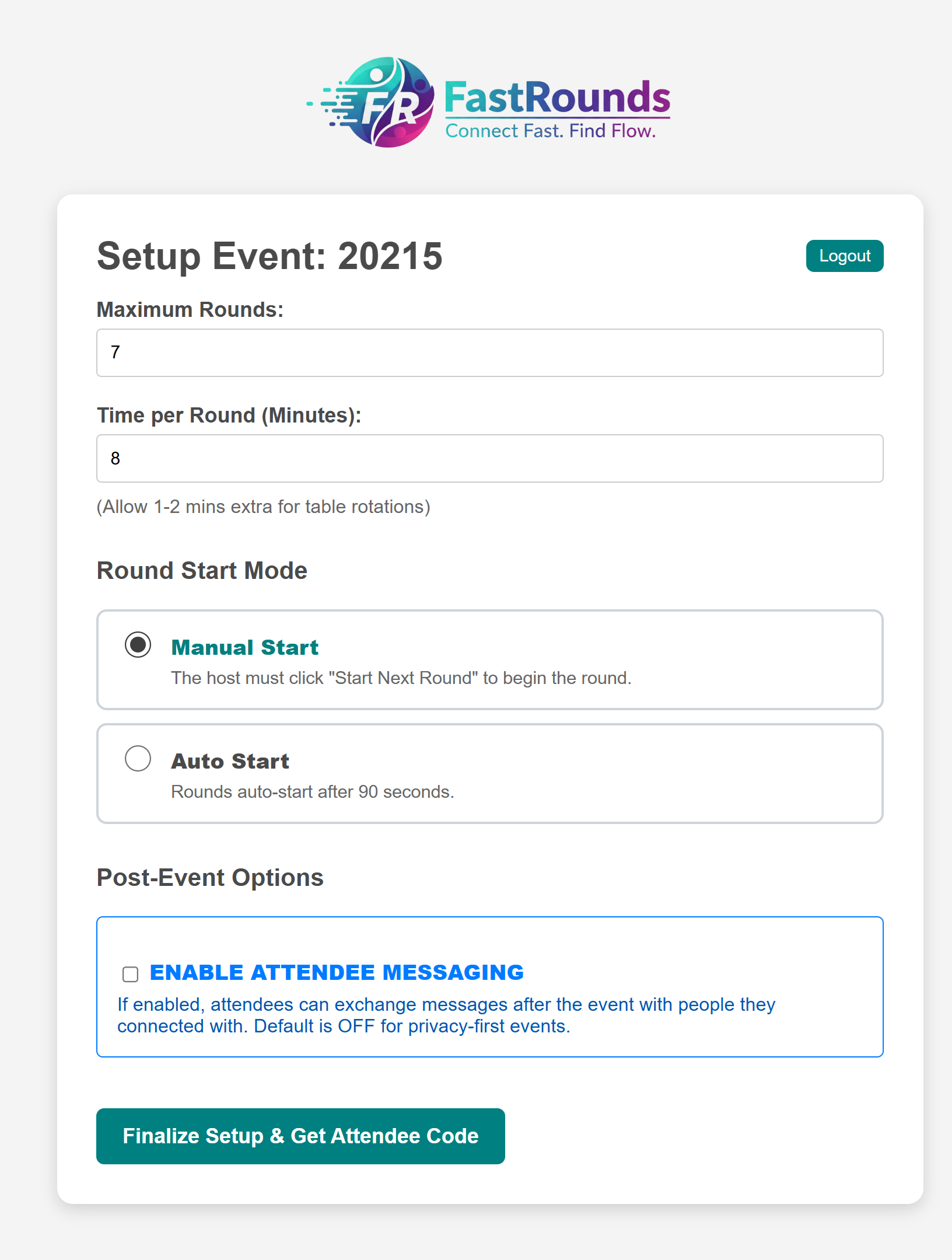Click the Post-Event Options heading

click(210, 877)
